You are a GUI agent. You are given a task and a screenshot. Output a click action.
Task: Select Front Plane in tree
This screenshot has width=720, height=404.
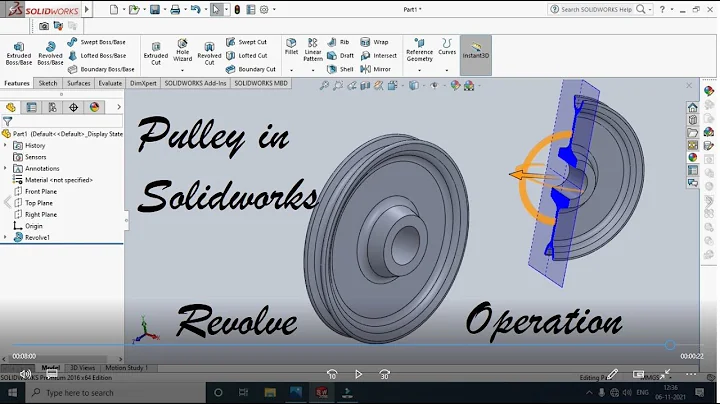(x=35, y=191)
